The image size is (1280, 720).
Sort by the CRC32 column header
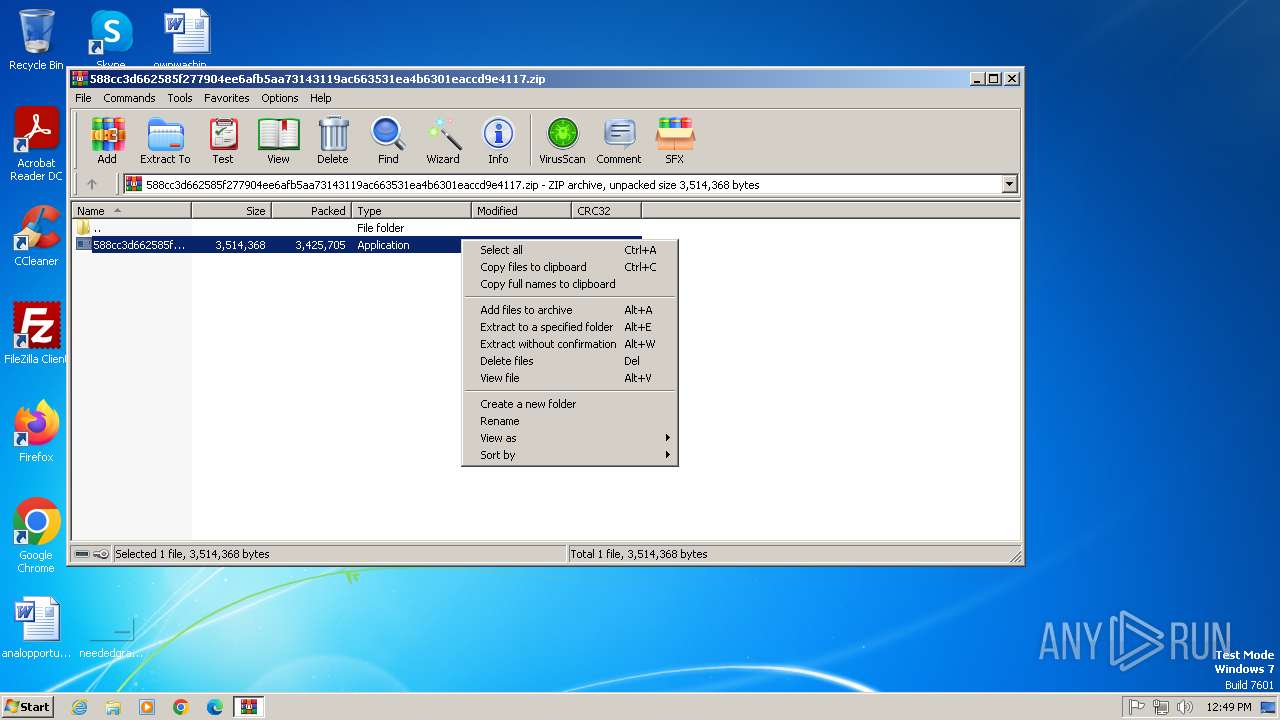click(606, 211)
